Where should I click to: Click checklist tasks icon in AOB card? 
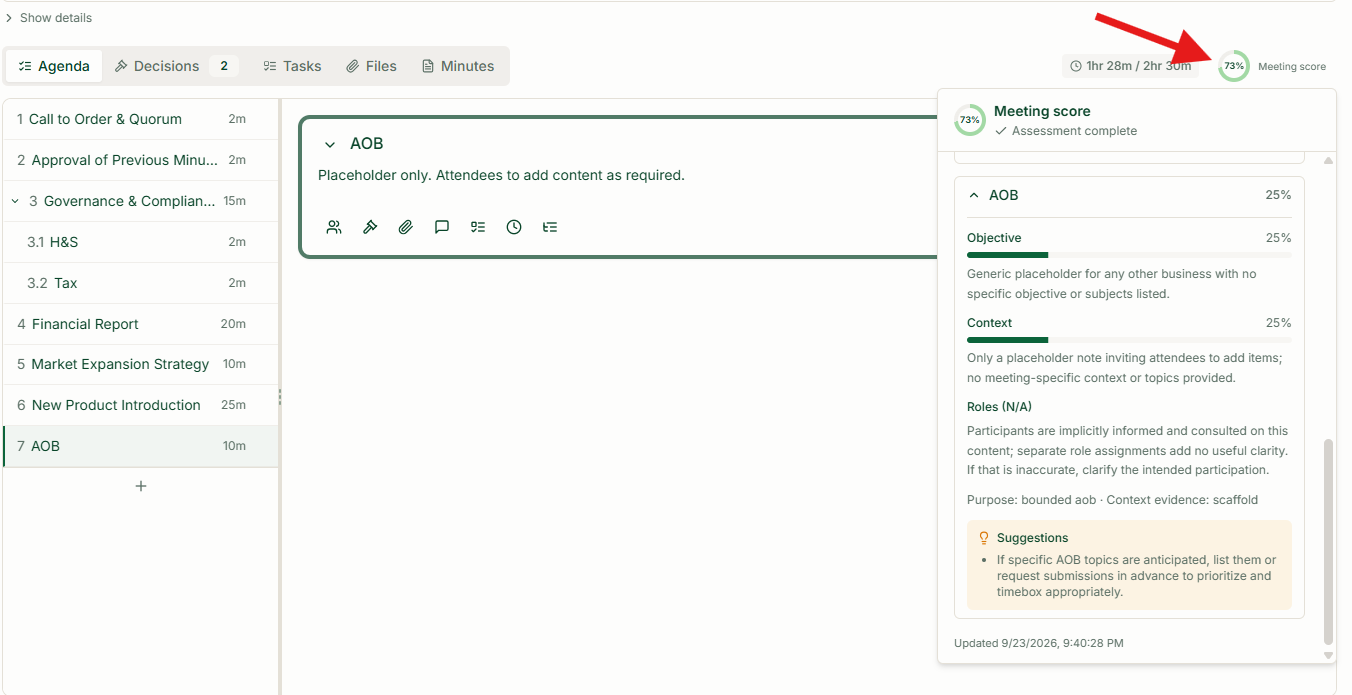pyautogui.click(x=478, y=227)
